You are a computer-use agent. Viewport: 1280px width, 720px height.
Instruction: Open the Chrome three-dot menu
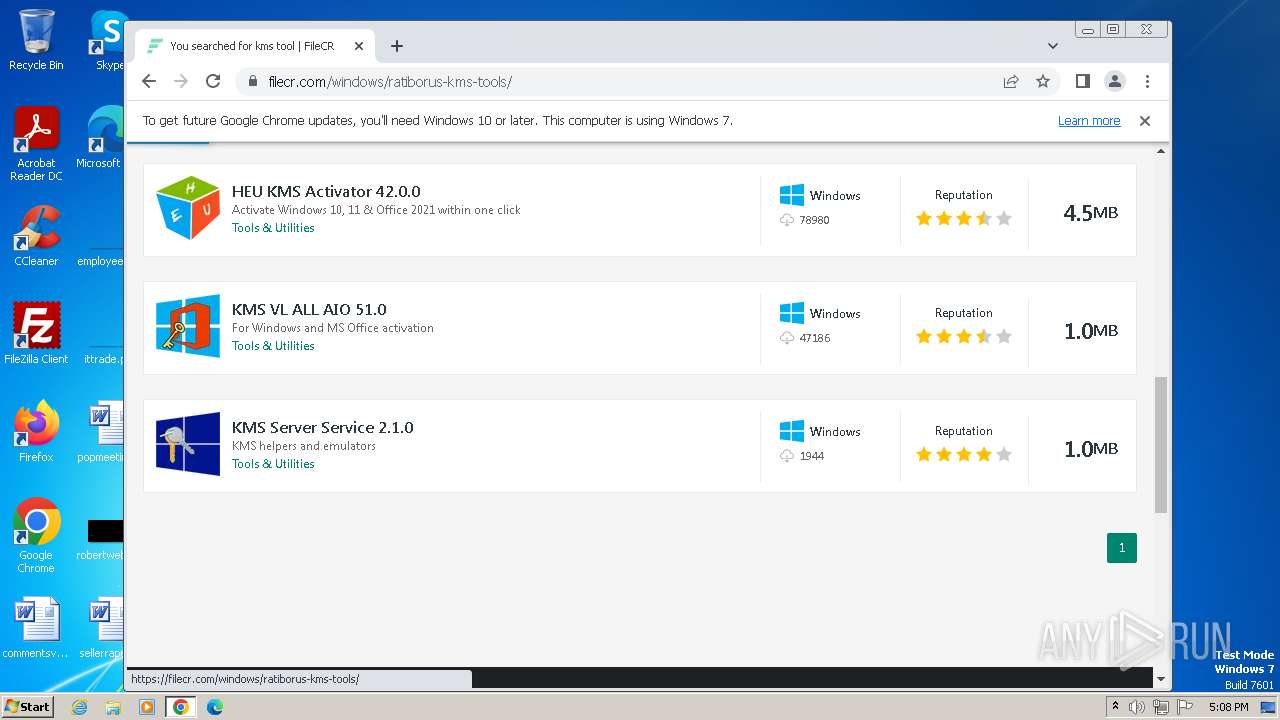(x=1147, y=81)
